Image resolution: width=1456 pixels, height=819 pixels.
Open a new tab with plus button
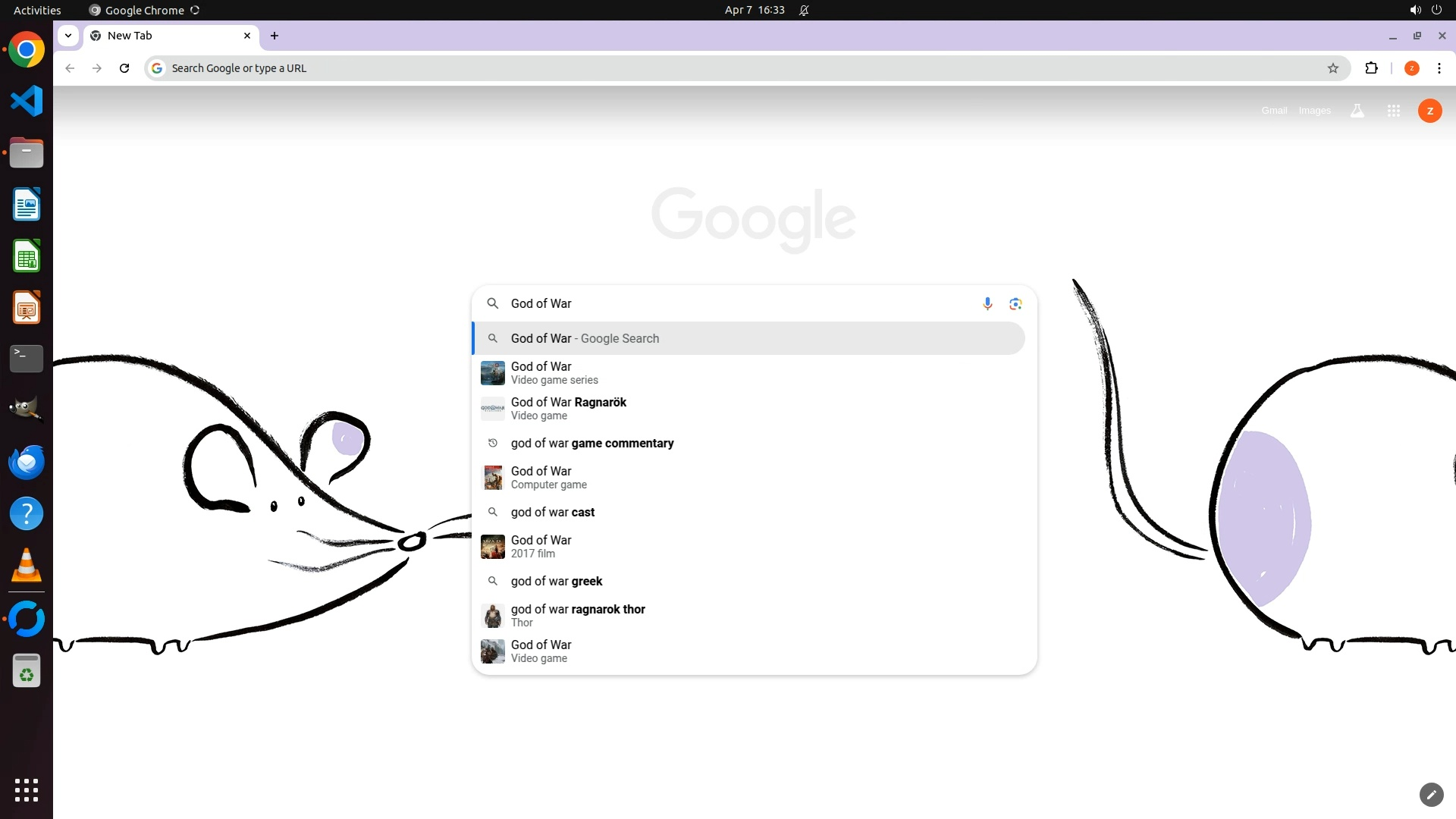click(275, 36)
